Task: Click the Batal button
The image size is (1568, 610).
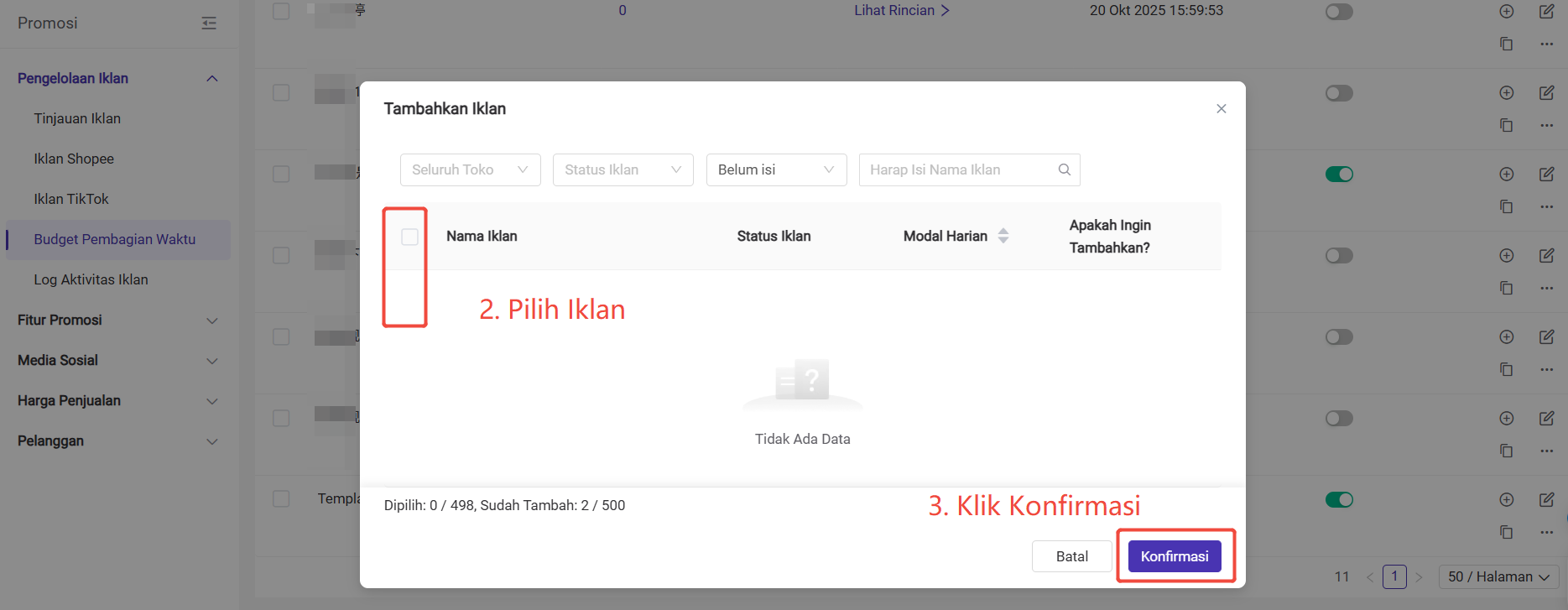Action: 1071,556
